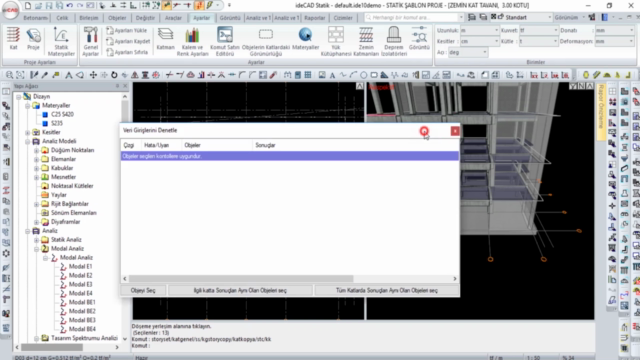Open Görüntü settings icon in ribbon
This screenshot has width=640, height=360.
click(419, 39)
